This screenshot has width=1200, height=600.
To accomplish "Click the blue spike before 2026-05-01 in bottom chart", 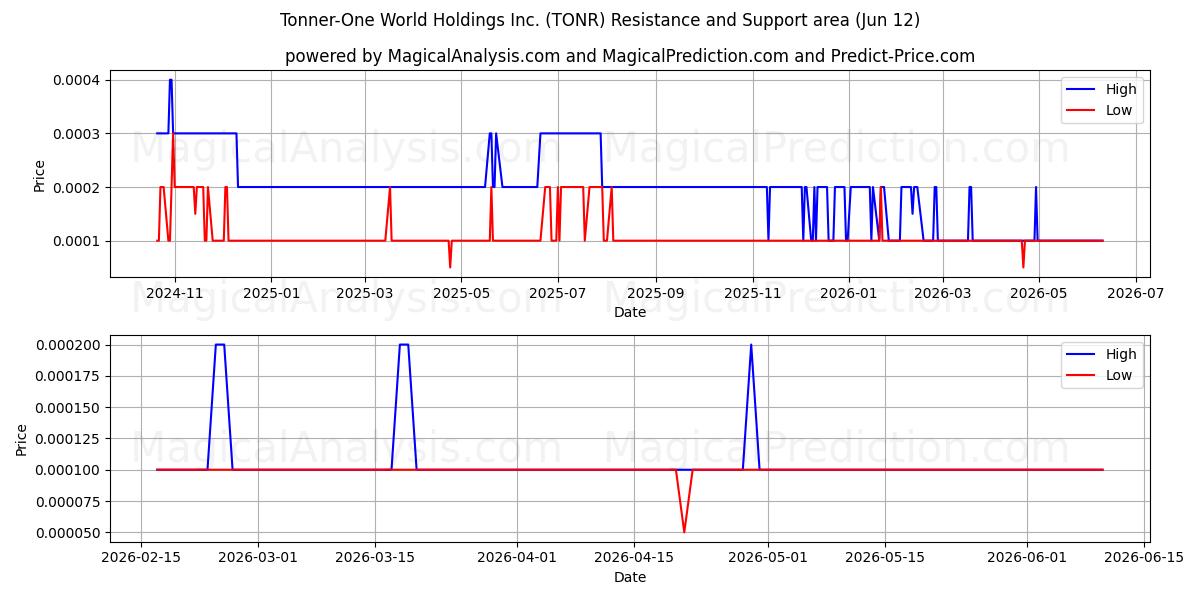I will 751,345.
